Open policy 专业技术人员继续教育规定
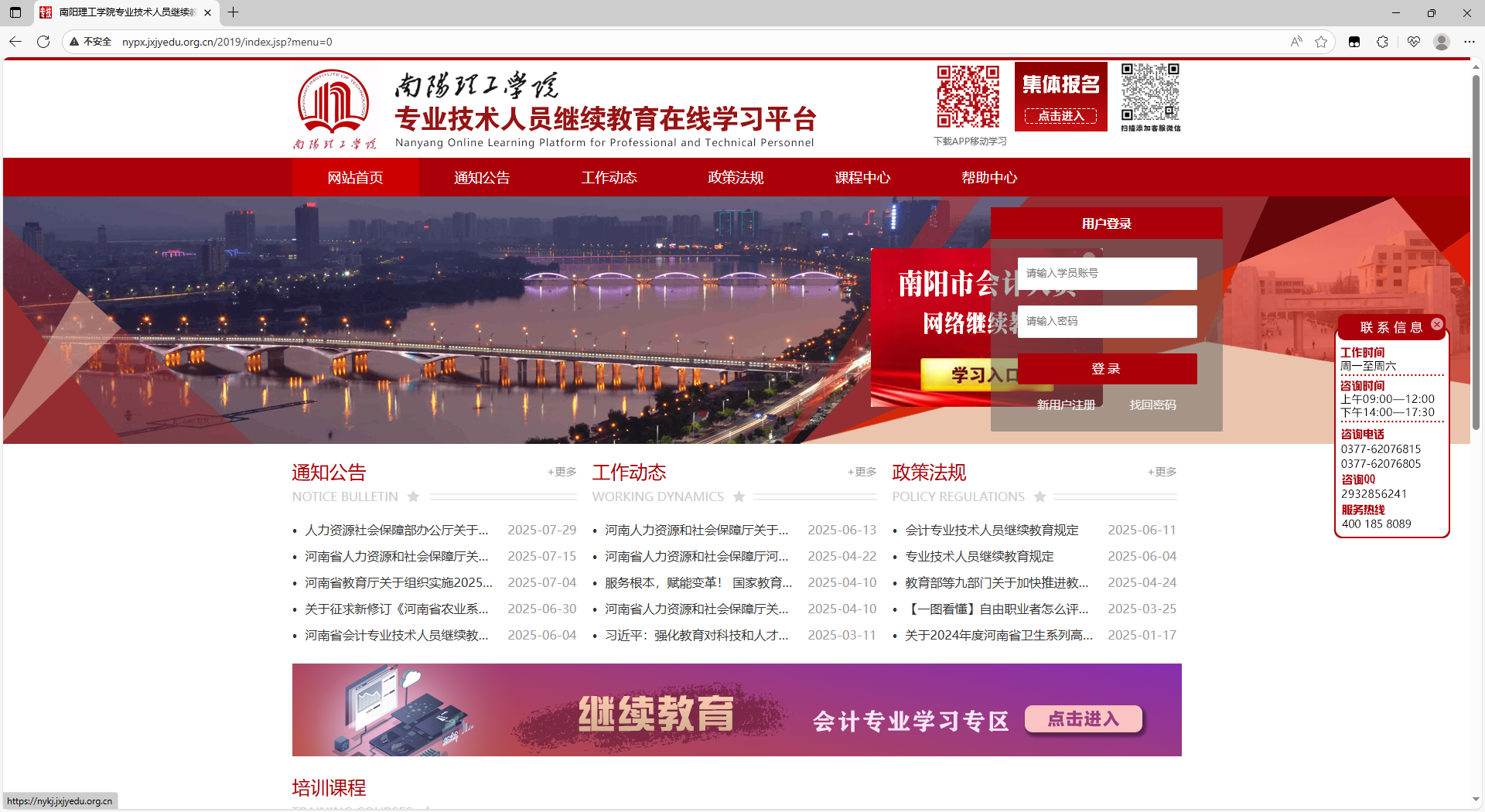This screenshot has width=1485, height=812. 980,556
